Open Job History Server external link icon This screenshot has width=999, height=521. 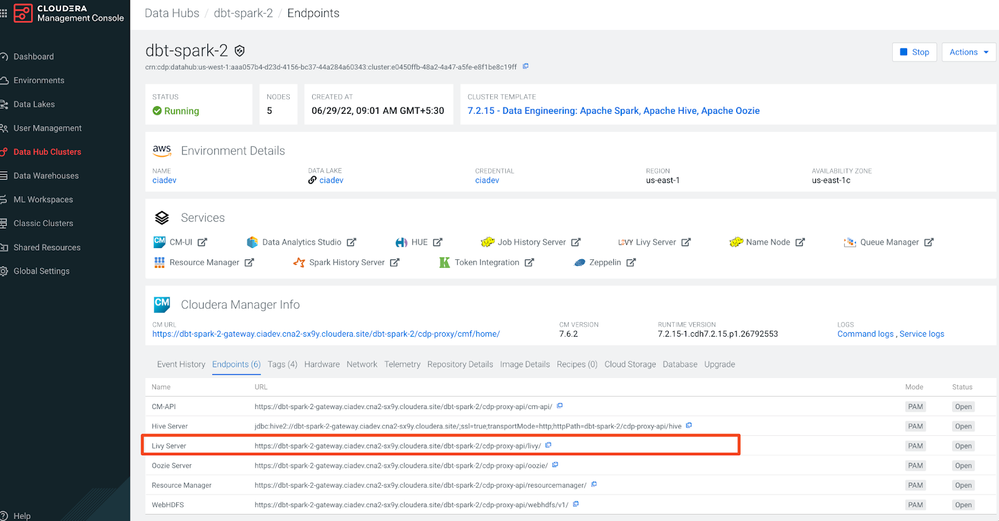click(575, 242)
